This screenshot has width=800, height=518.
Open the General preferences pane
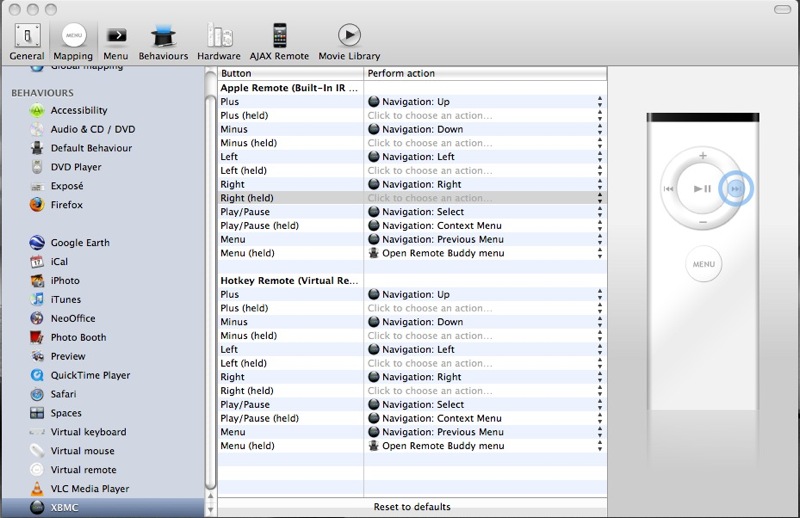(26, 41)
